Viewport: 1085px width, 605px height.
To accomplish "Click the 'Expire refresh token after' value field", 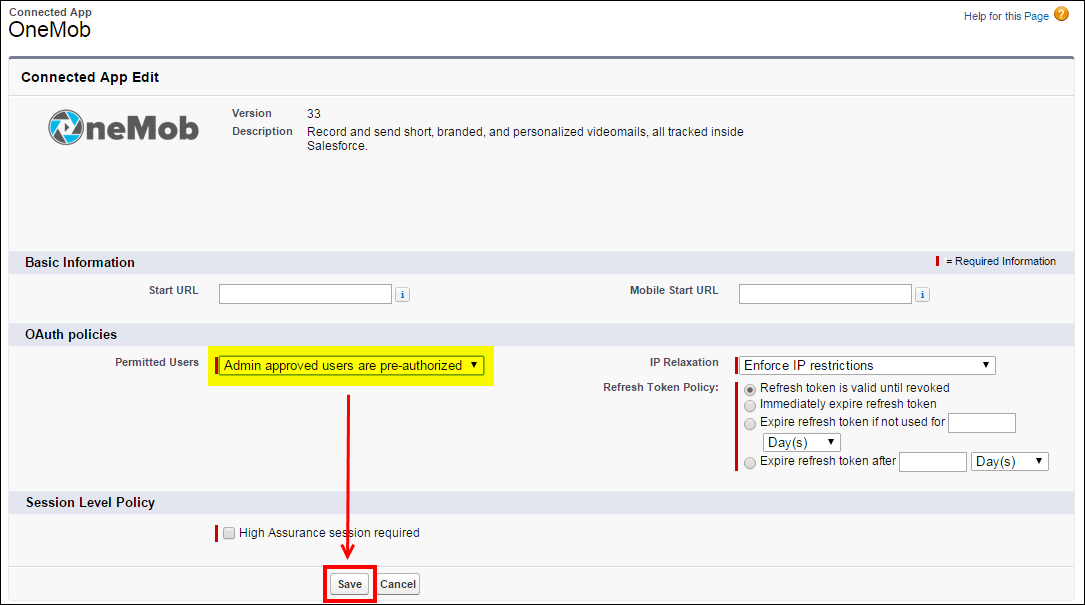I will tap(932, 462).
